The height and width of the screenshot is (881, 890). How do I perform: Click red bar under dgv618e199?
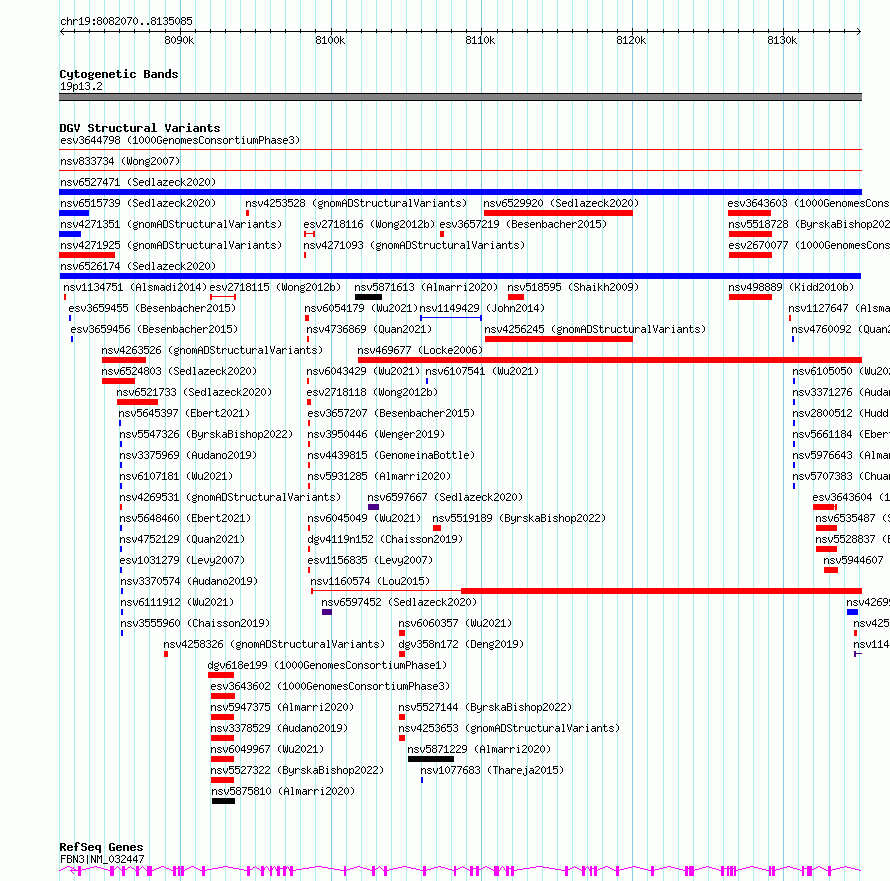click(221, 675)
